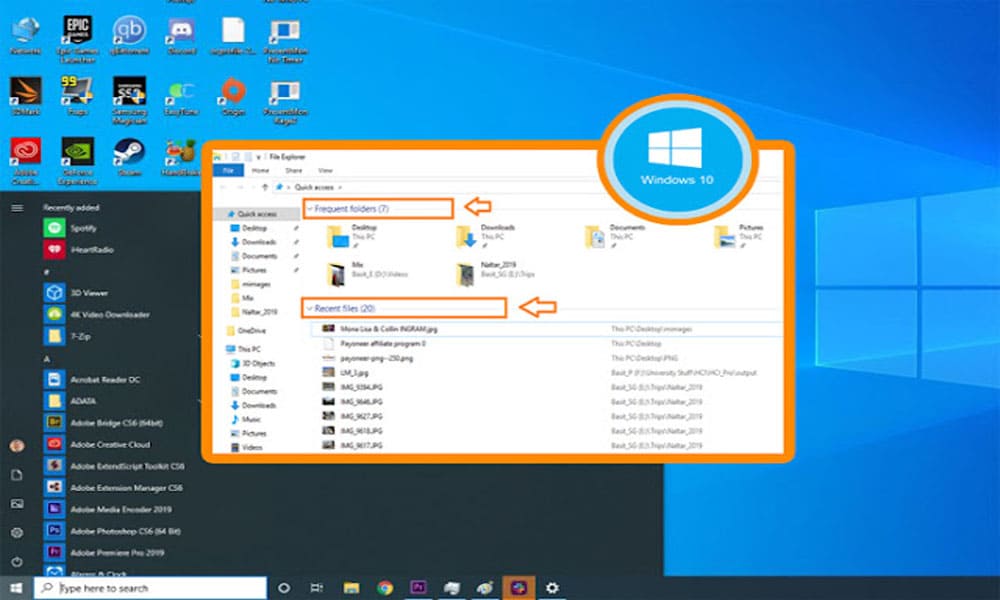
Task: Launch the 3DMark desktop shortcut
Action: pyautogui.click(x=26, y=96)
